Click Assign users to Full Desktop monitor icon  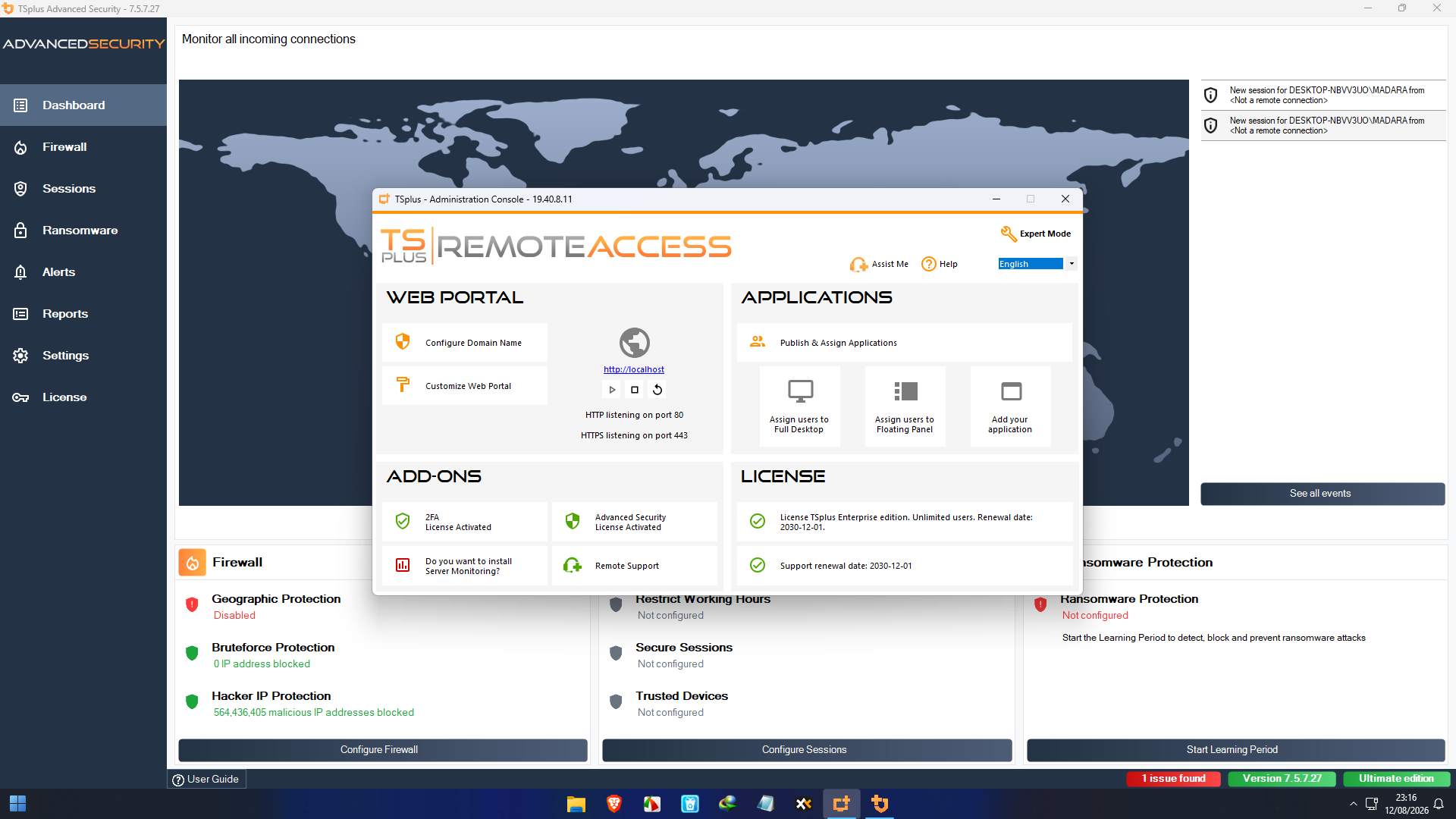tap(800, 391)
